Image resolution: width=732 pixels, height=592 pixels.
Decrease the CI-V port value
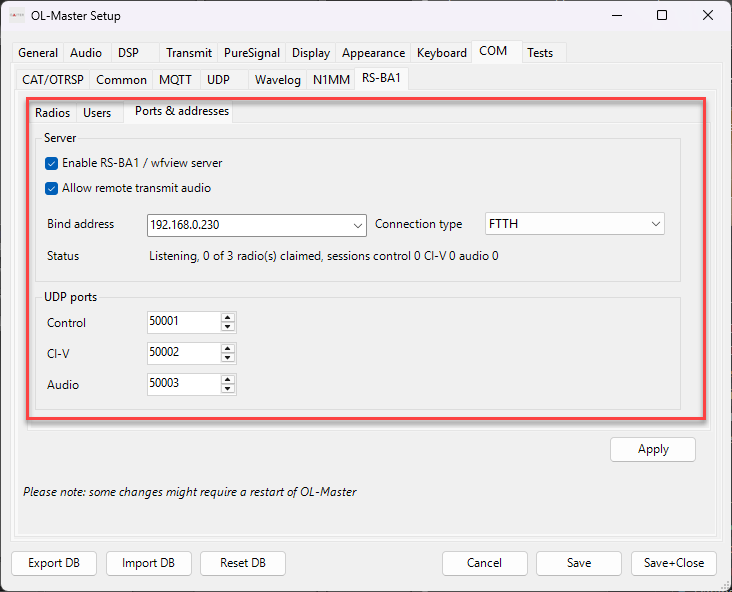pos(228,358)
